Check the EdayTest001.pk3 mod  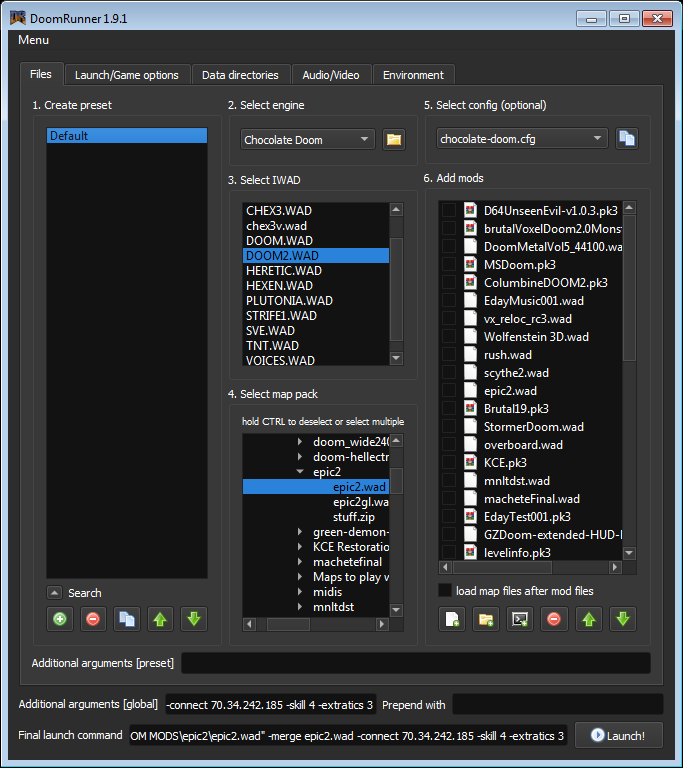pyautogui.click(x=449, y=516)
